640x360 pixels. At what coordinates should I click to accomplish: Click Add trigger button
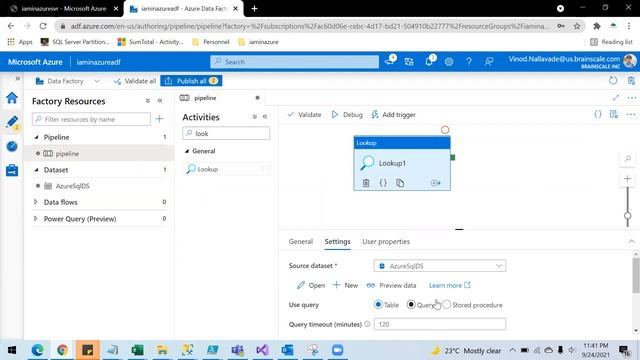pyautogui.click(x=393, y=115)
